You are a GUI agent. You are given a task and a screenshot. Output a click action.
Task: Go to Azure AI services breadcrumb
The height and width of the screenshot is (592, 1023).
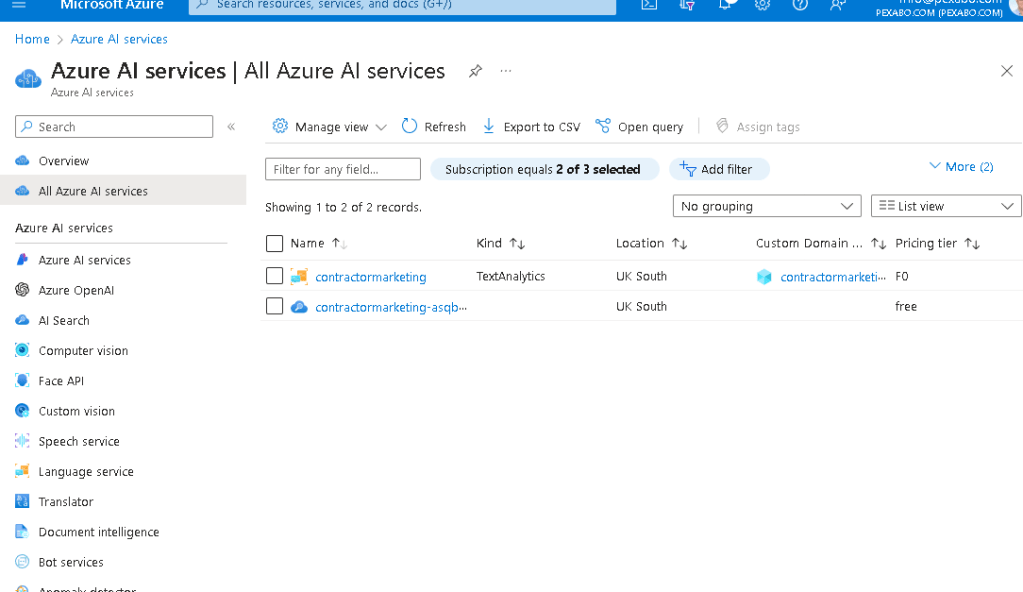[x=119, y=39]
